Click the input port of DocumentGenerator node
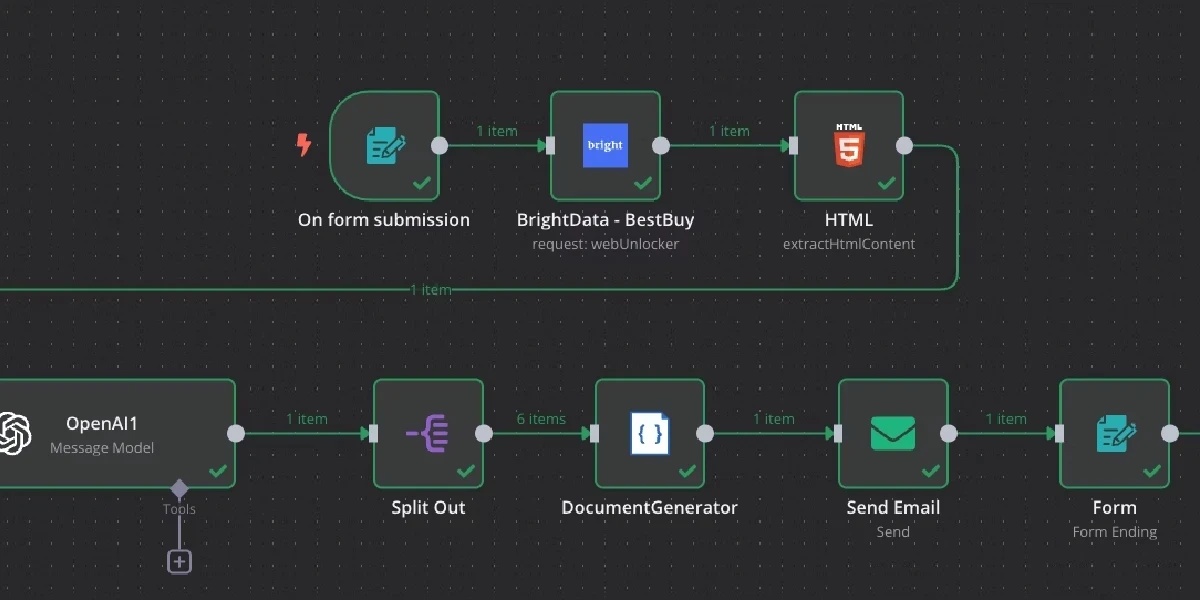This screenshot has width=1200, height=600. (x=594, y=434)
